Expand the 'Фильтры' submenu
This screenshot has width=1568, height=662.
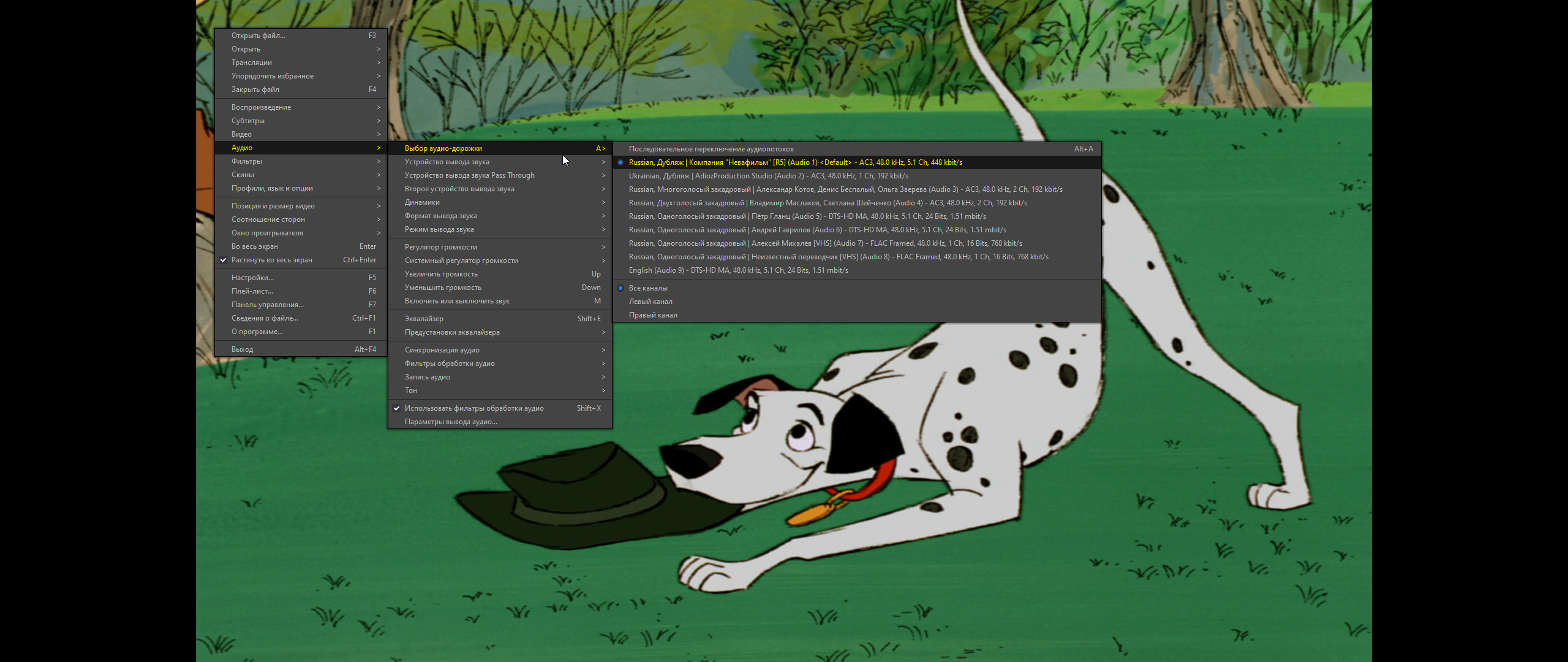point(301,161)
